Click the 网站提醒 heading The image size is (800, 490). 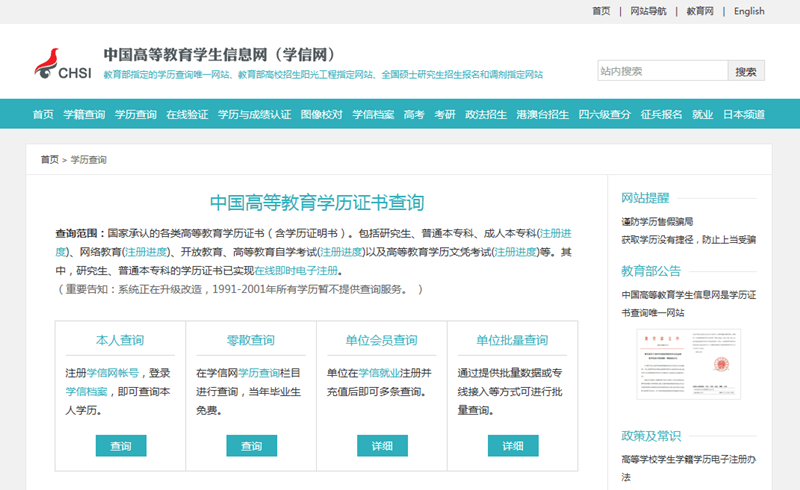click(645, 198)
